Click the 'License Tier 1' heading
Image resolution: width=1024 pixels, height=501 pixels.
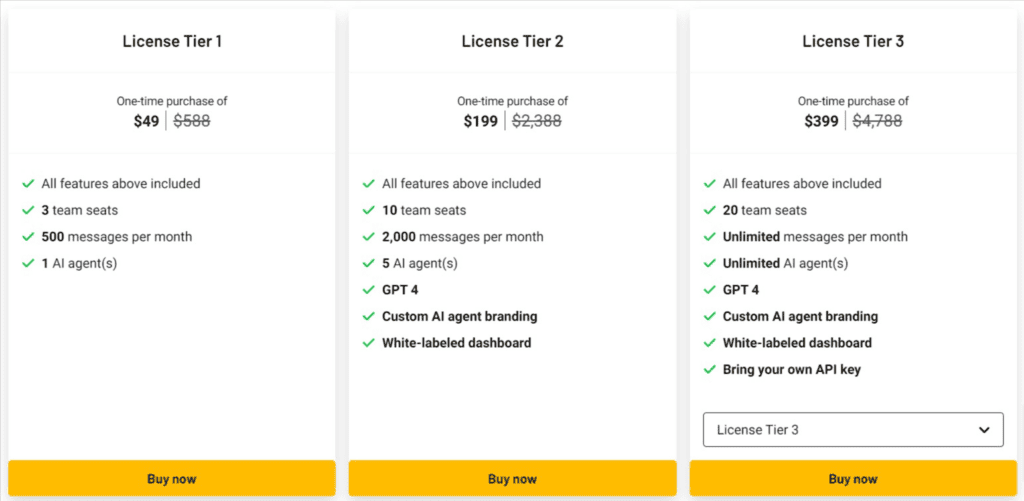172,41
